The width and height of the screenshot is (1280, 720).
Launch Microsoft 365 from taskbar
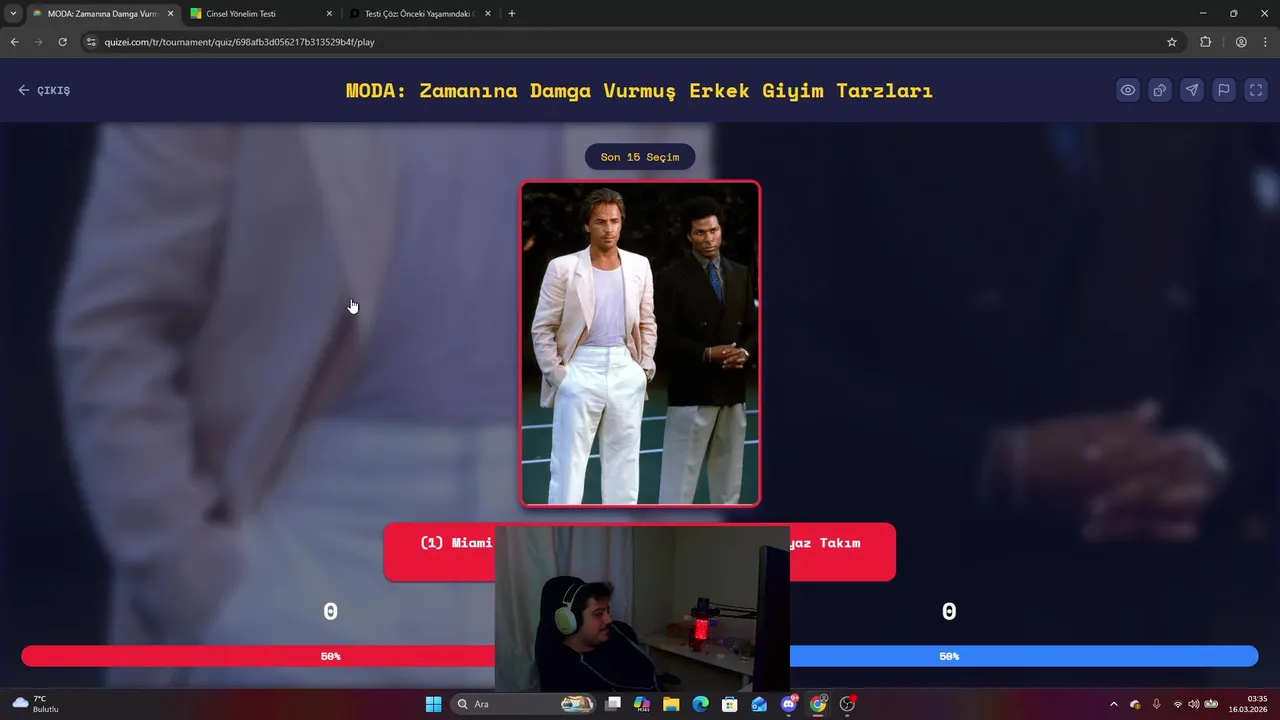pos(642,704)
